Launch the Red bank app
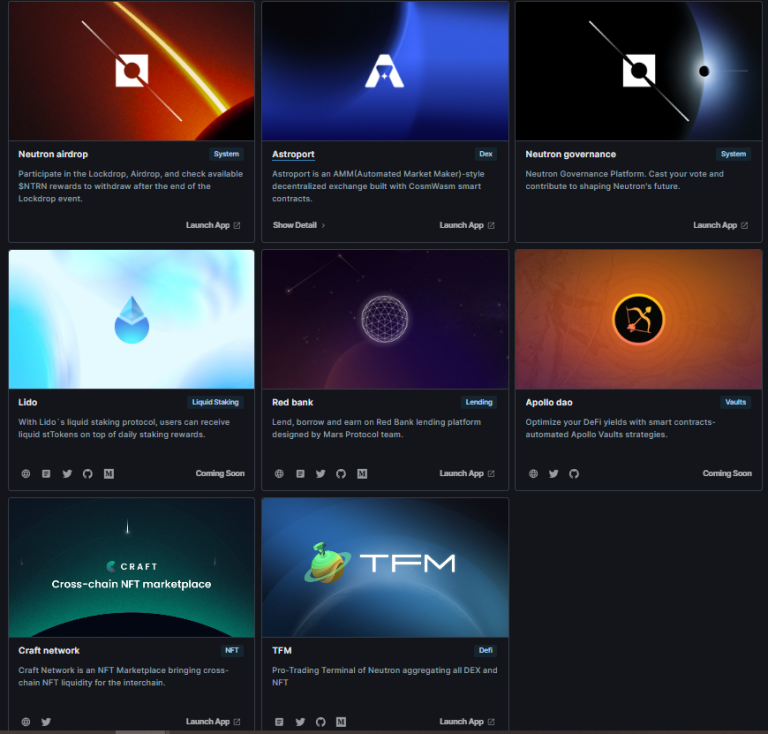This screenshot has width=768, height=734. tap(466, 473)
